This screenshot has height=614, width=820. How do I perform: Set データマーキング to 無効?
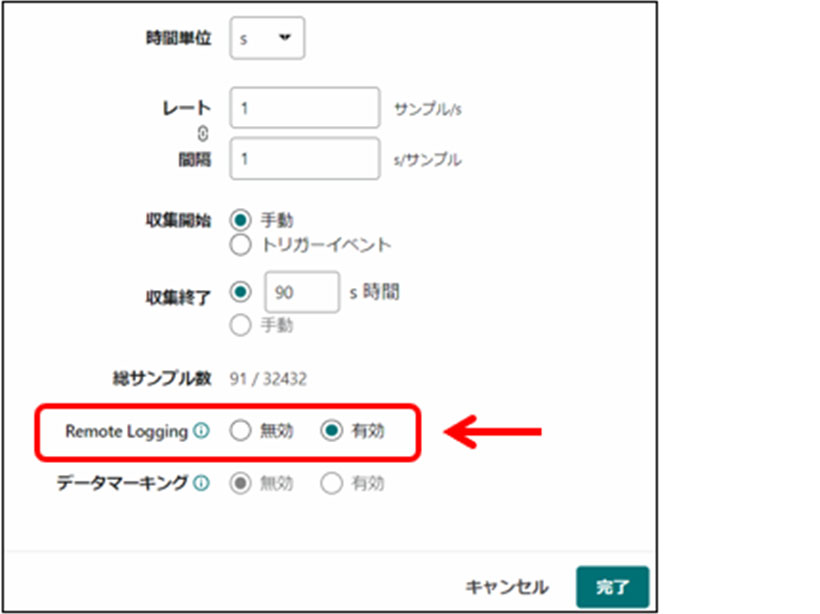point(241,483)
